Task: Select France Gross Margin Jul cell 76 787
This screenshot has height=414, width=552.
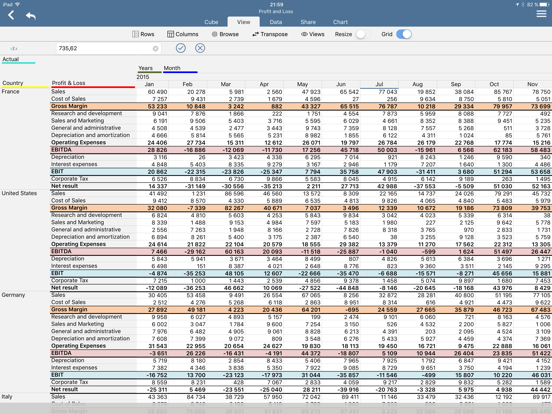Action: tap(387, 106)
